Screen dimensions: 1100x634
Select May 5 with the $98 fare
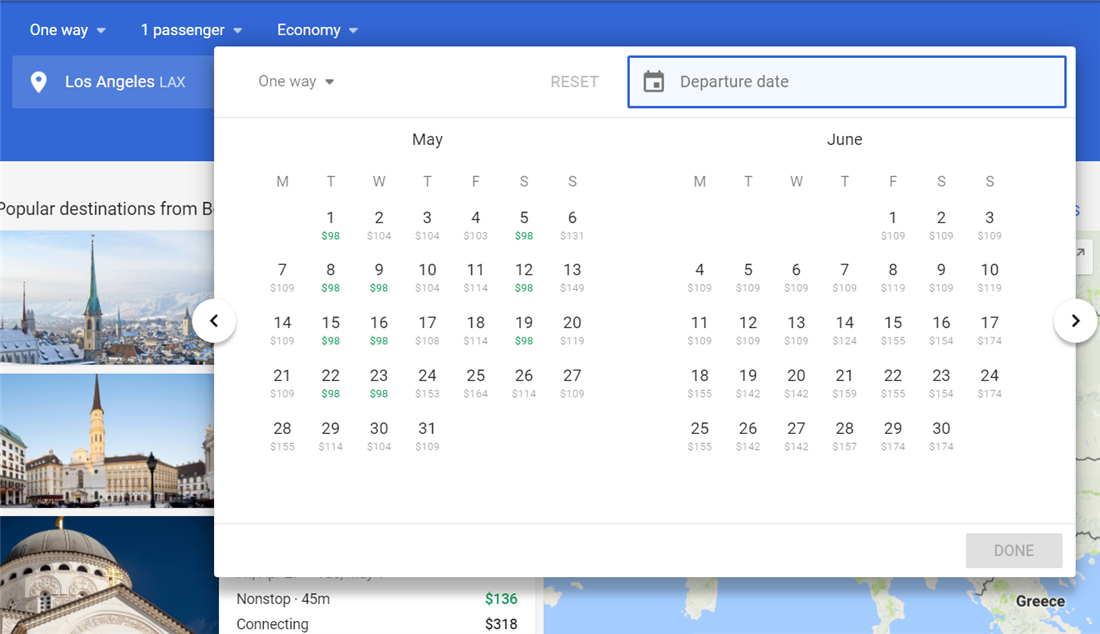point(524,225)
